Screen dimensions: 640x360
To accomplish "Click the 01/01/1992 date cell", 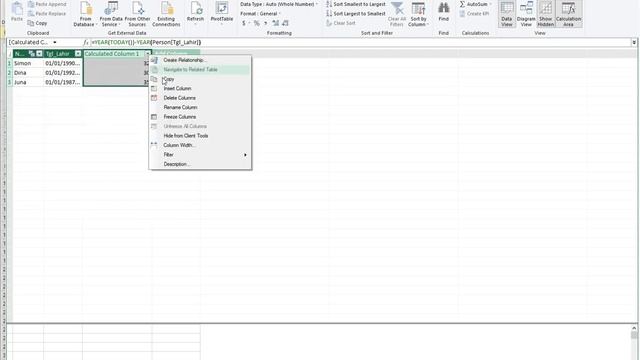I will click(x=63, y=73).
